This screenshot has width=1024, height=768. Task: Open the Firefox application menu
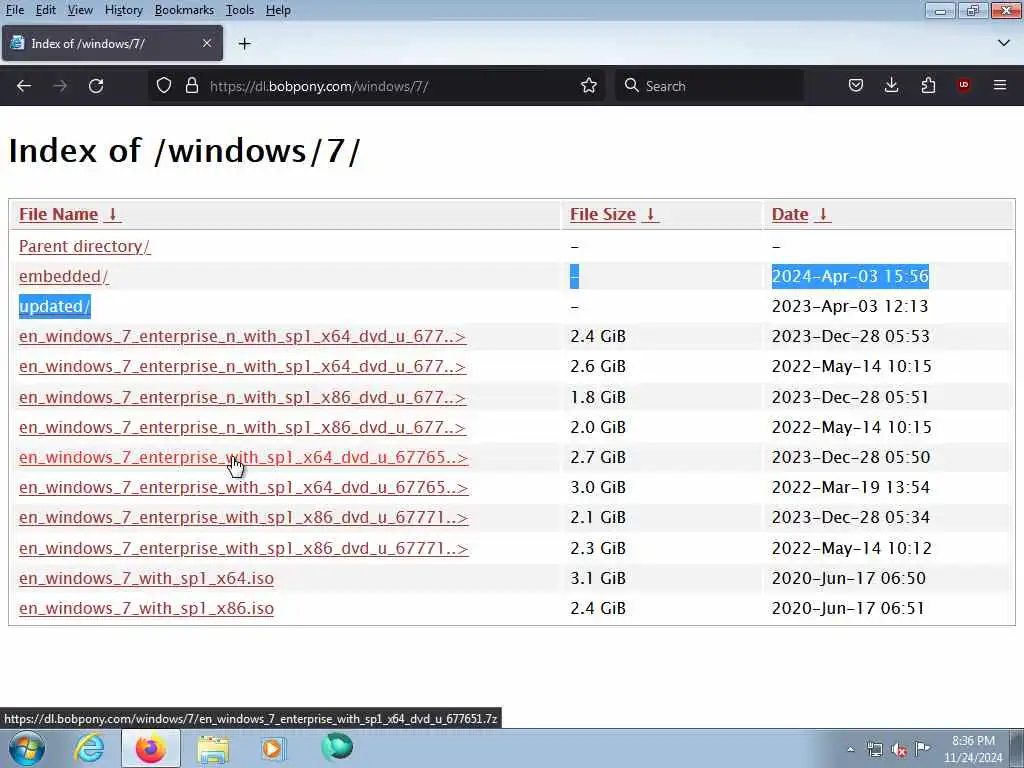click(1000, 86)
